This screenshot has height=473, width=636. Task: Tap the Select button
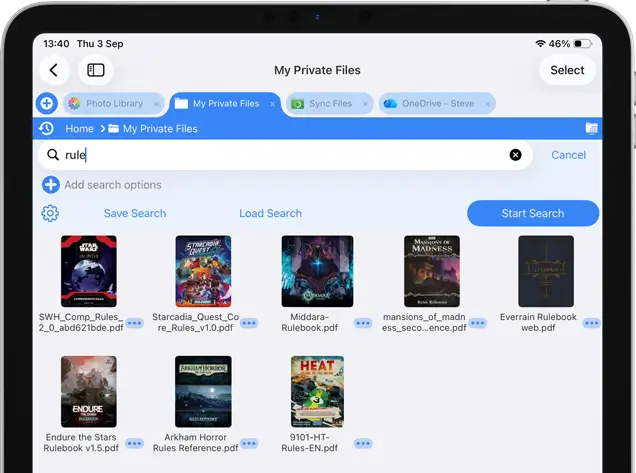[567, 70]
